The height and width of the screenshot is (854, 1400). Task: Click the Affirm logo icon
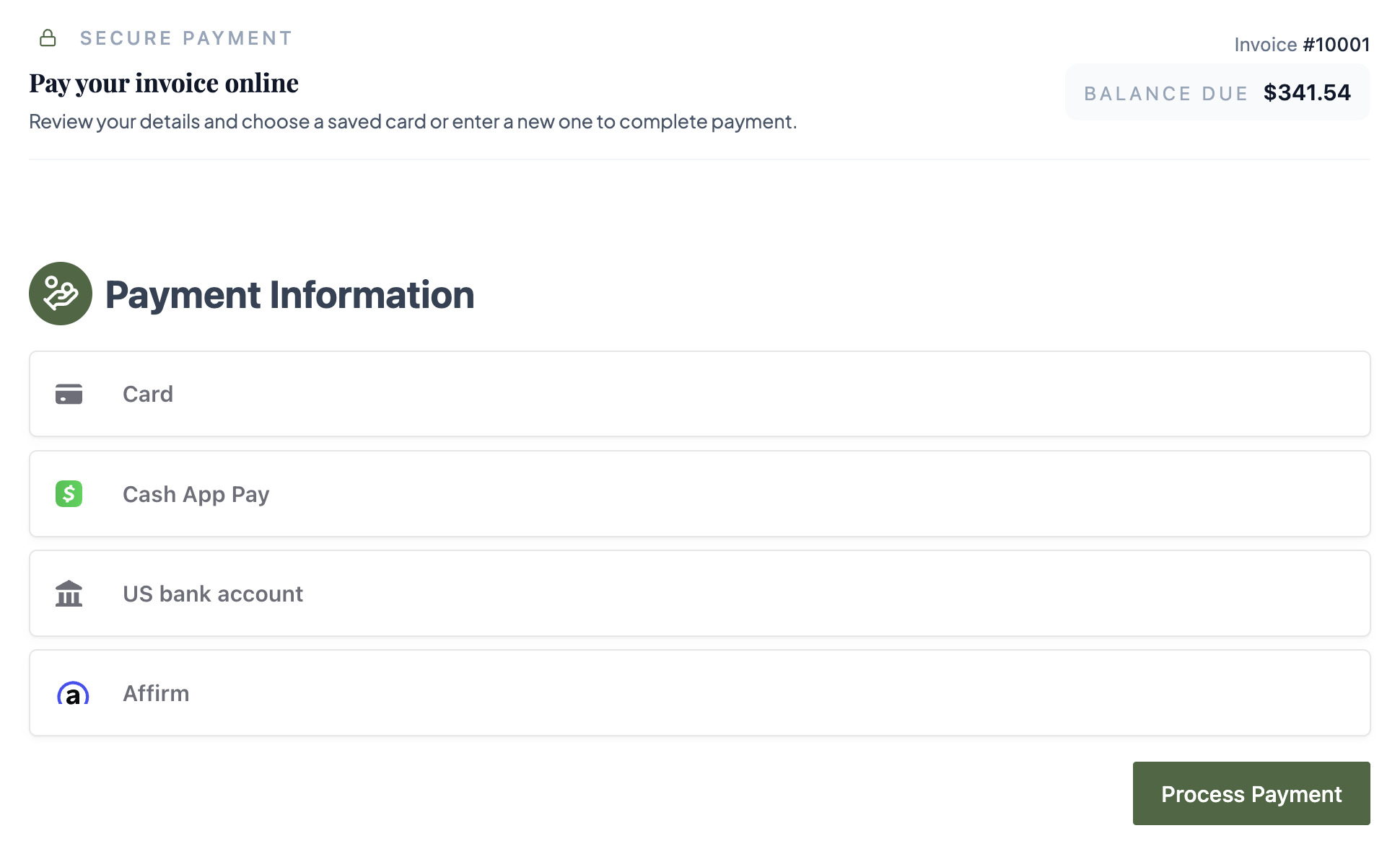point(72,692)
